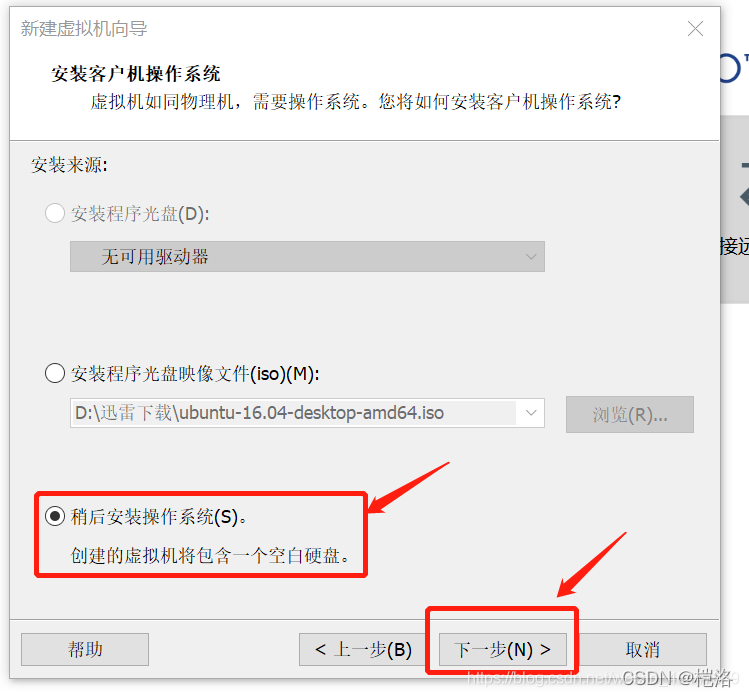Click the dark diamond icon at right edge

(x=744, y=196)
